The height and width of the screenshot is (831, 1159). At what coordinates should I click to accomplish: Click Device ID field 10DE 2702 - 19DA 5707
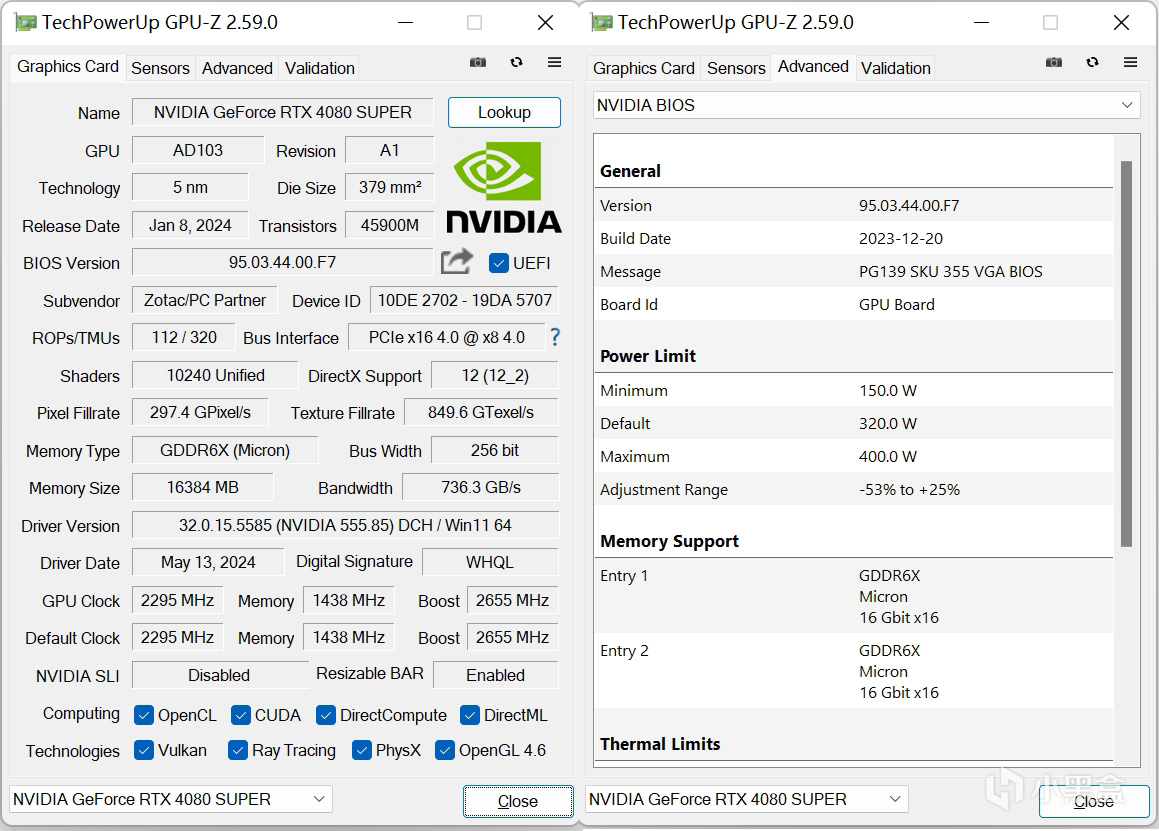(464, 300)
